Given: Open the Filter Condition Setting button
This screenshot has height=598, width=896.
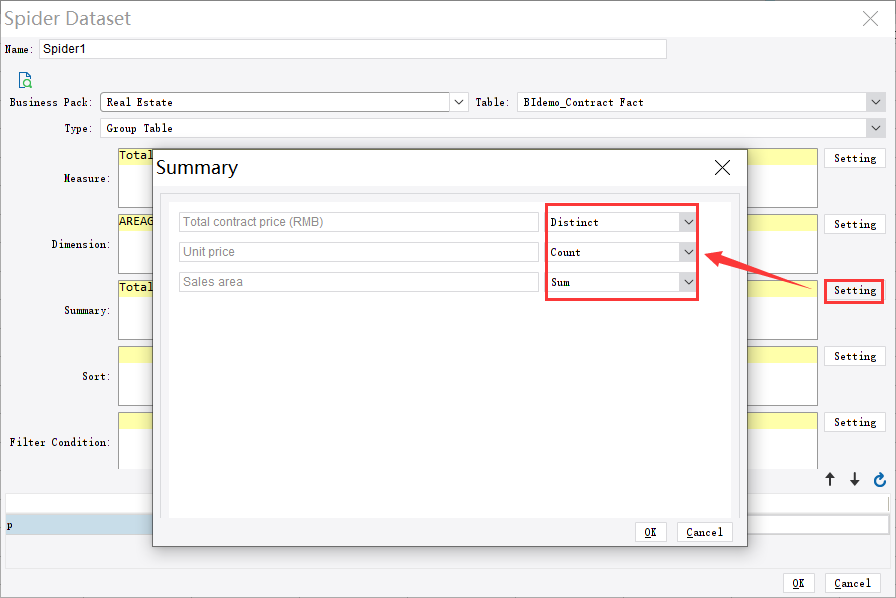Looking at the screenshot, I should click(x=855, y=421).
